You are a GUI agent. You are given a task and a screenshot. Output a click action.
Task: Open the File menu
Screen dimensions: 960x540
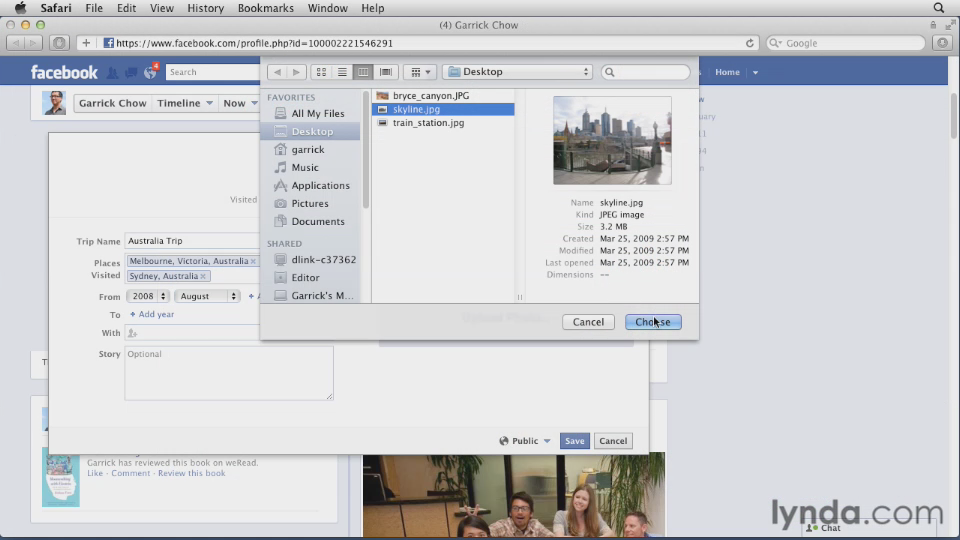point(94,8)
